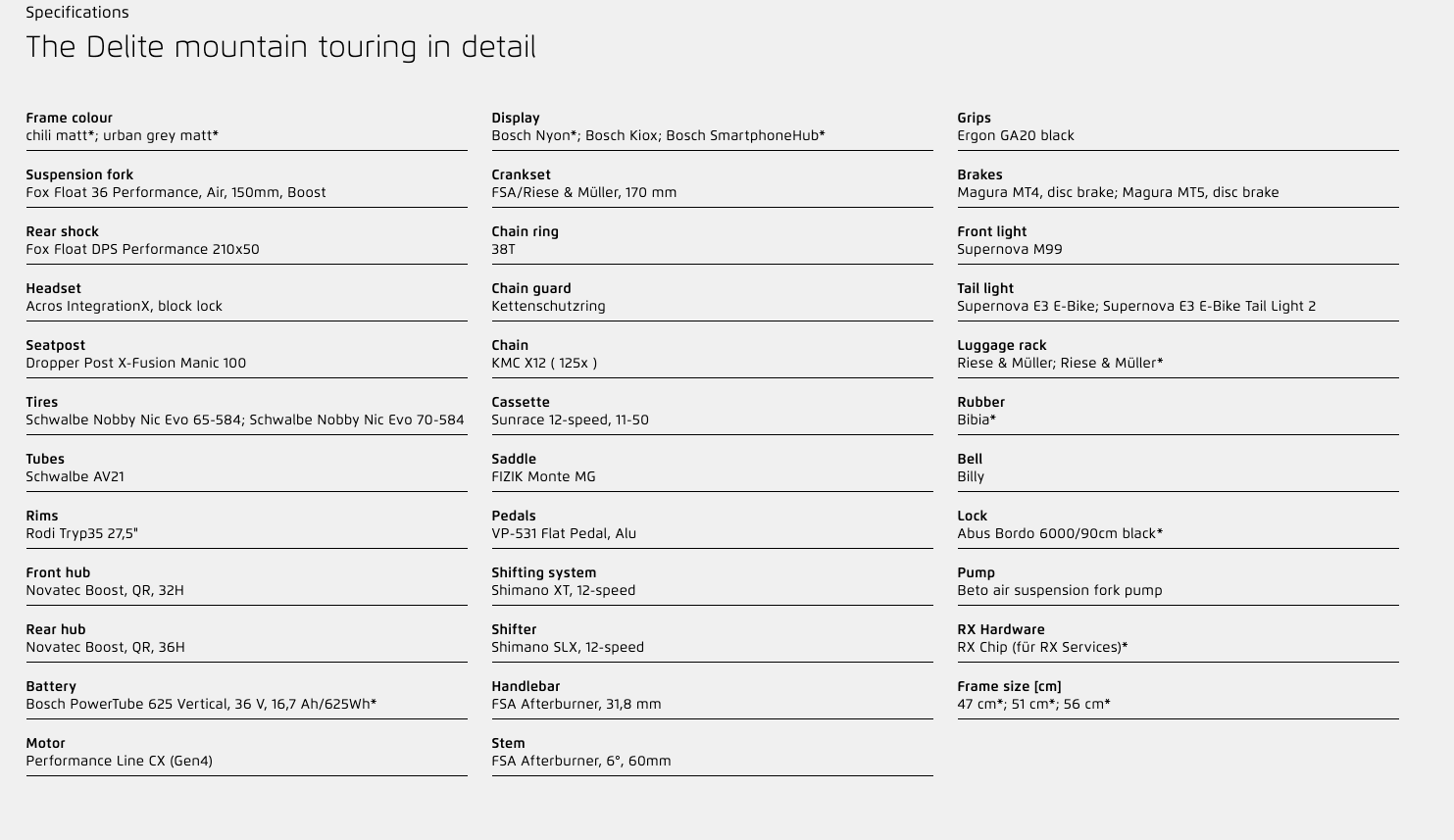Select the Performance Line CX motor text
The width and height of the screenshot is (1454, 840).
click(120, 762)
